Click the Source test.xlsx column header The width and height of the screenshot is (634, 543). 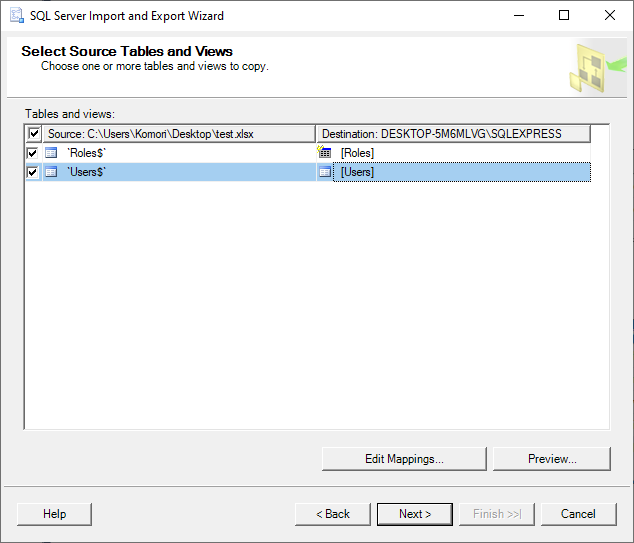(x=180, y=134)
